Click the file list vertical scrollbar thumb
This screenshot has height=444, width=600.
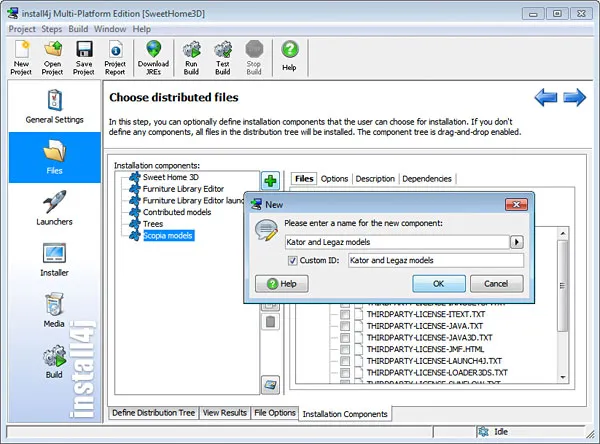pyautogui.click(x=562, y=286)
